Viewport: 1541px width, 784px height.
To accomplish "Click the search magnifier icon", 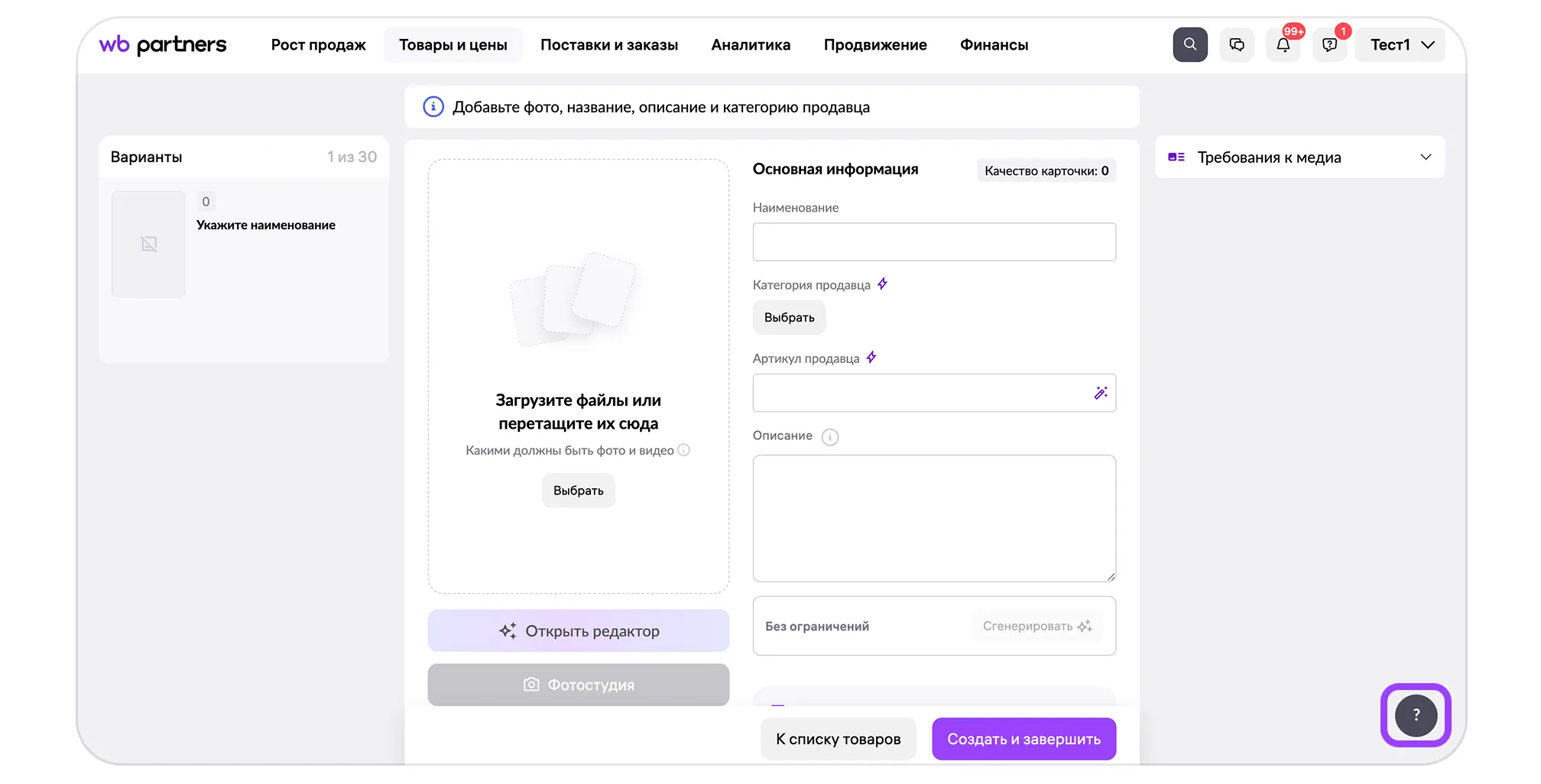I will (1189, 45).
